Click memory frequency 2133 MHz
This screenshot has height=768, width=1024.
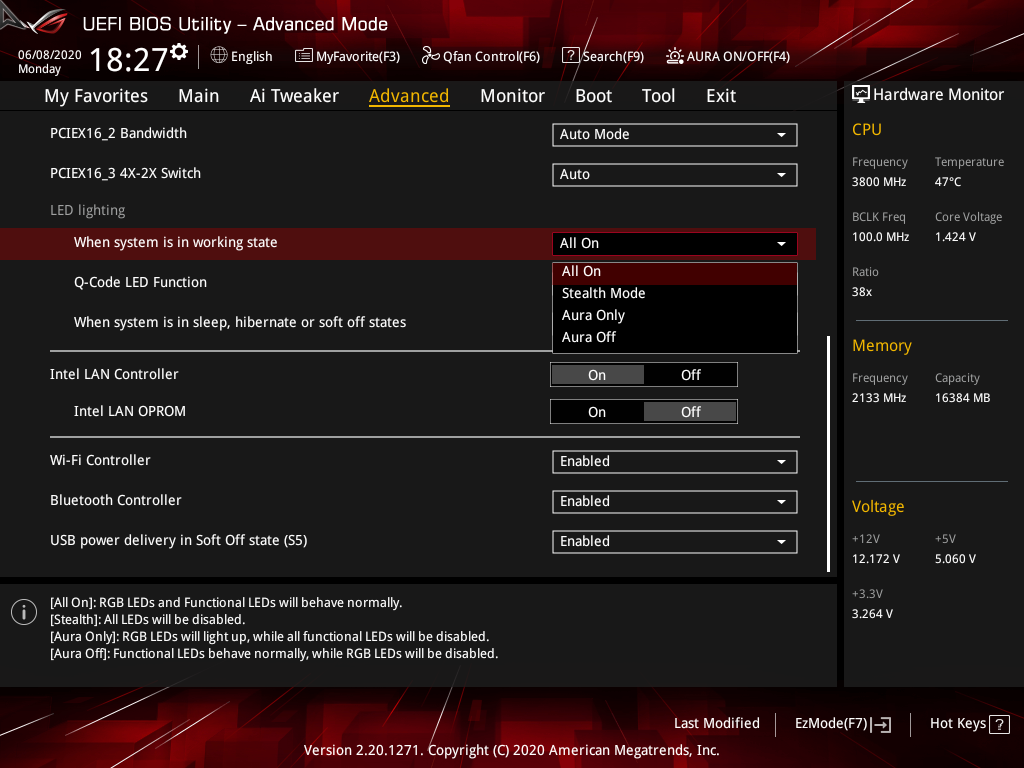tap(878, 398)
